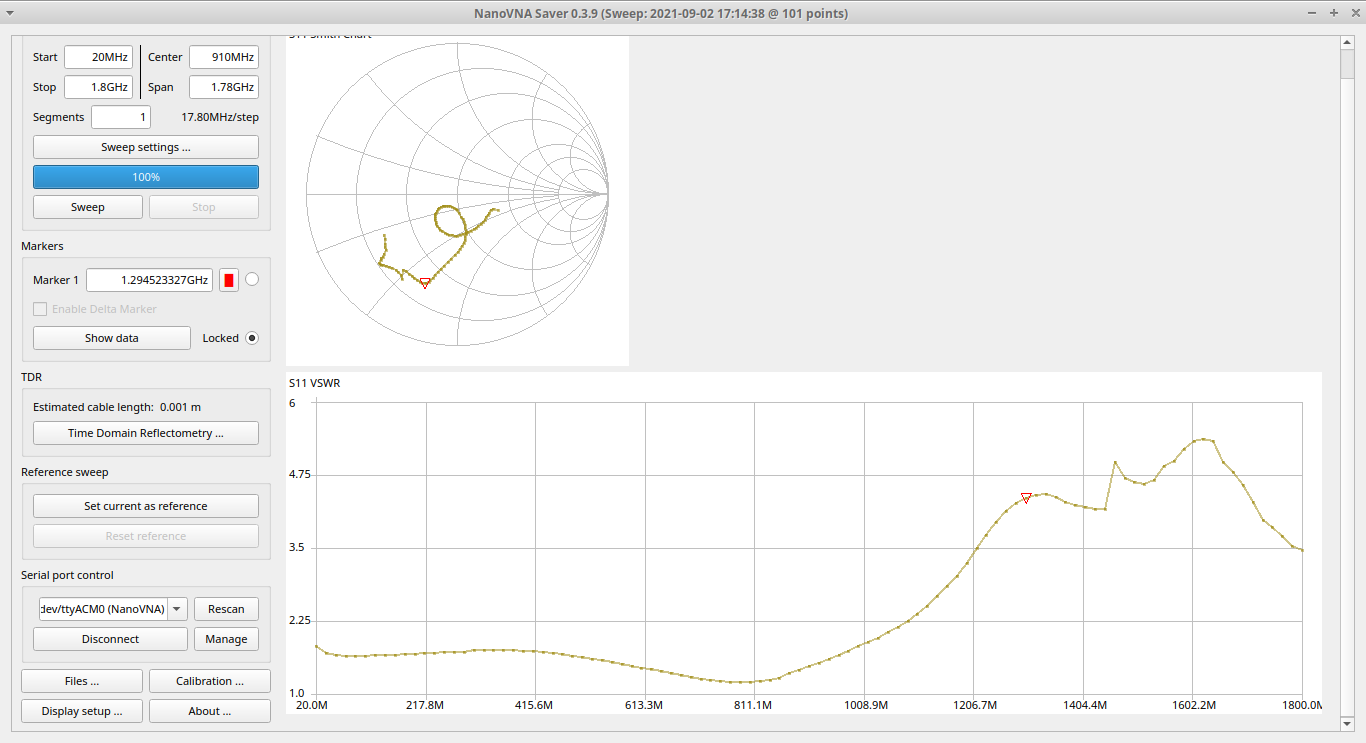Start a sweep with Sweep button

88,207
